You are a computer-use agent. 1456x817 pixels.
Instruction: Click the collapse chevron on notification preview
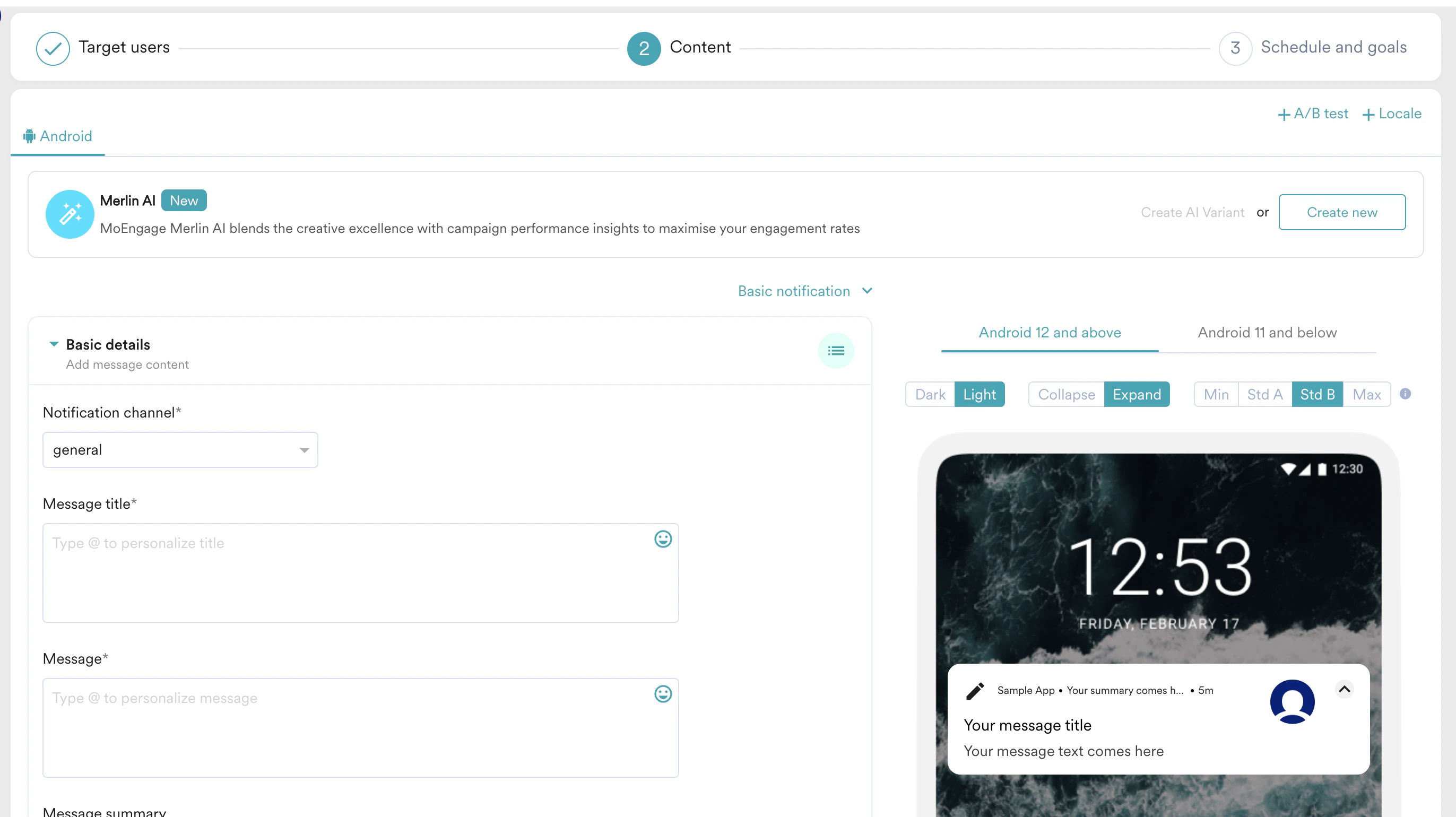click(x=1344, y=689)
